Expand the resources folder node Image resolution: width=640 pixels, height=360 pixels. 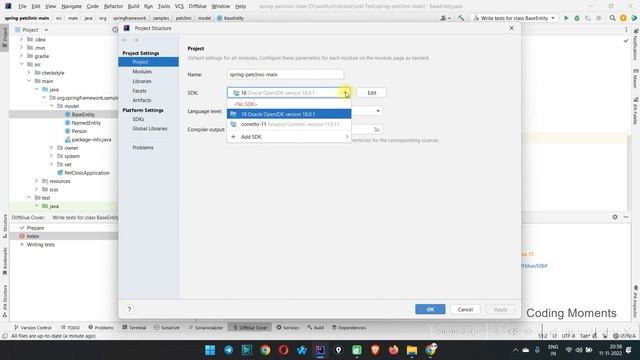(x=37, y=181)
